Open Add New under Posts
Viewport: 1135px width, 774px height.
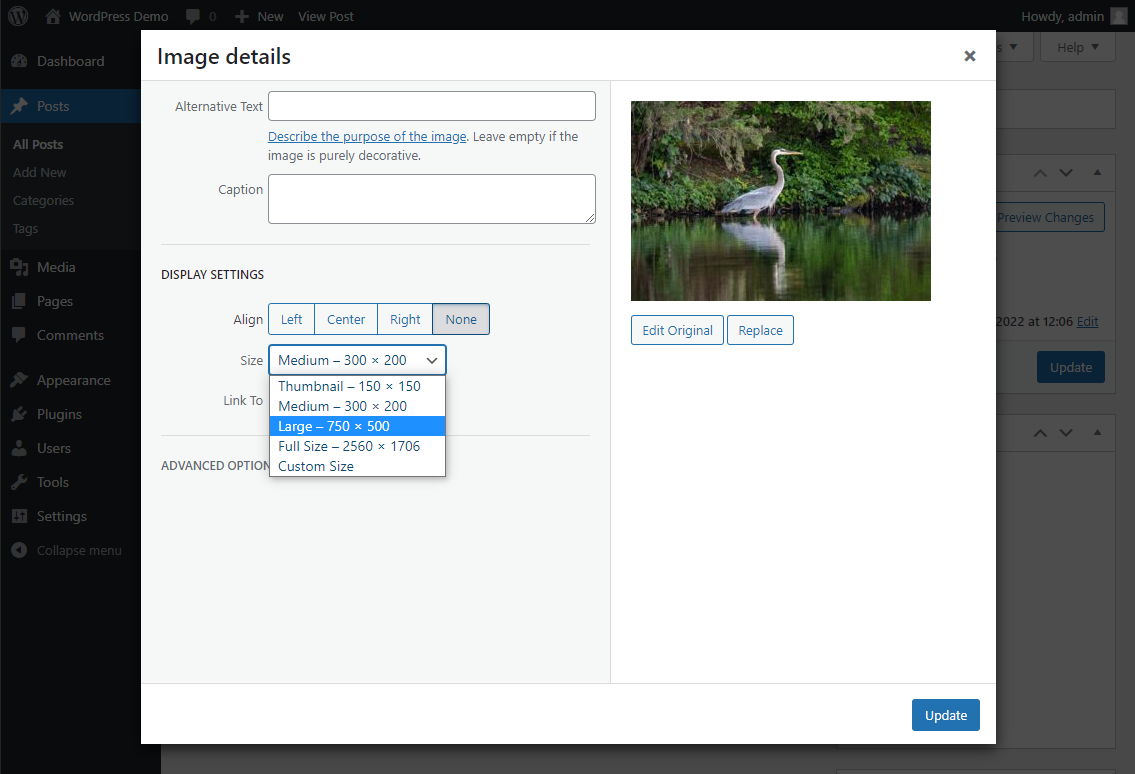click(x=40, y=172)
